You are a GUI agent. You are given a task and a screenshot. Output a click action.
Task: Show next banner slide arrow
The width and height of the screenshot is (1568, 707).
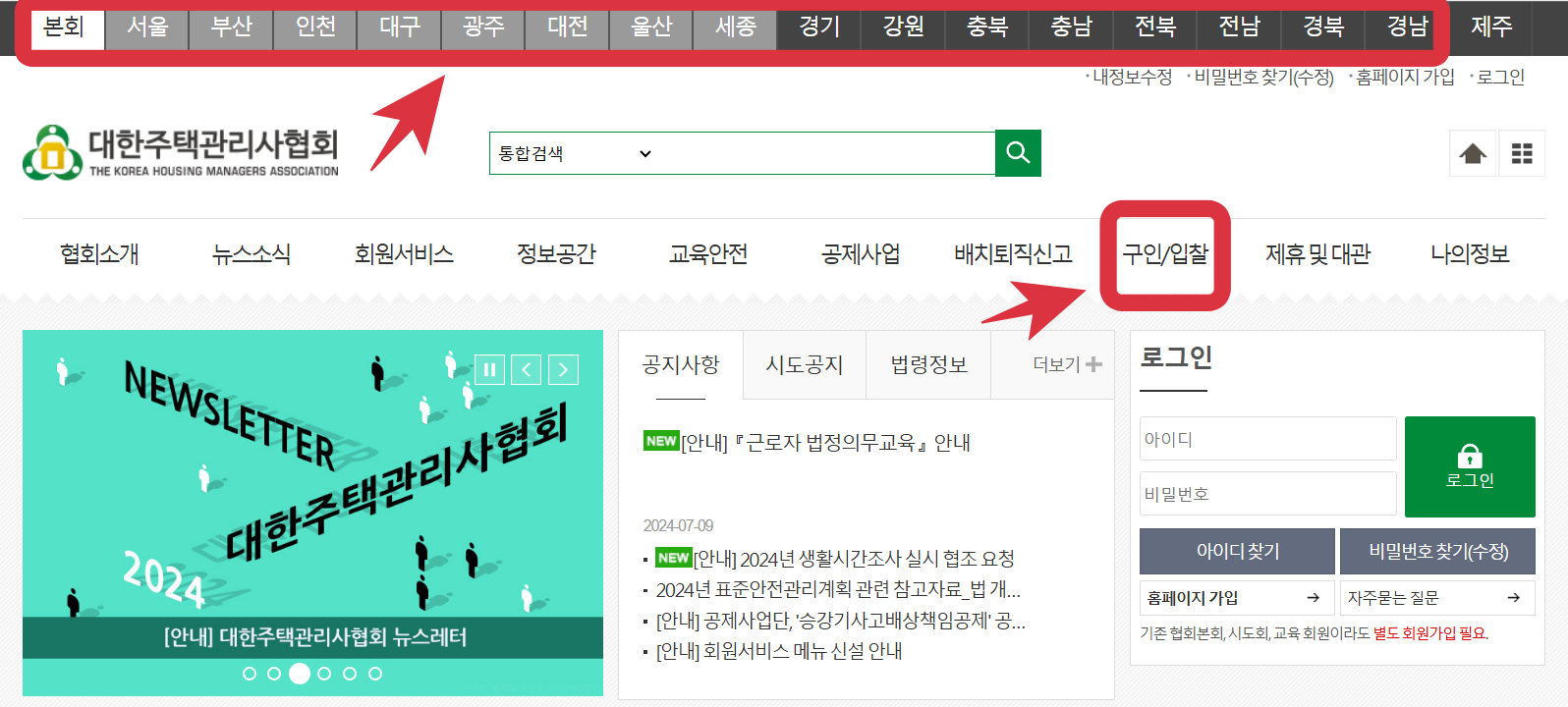pos(563,369)
